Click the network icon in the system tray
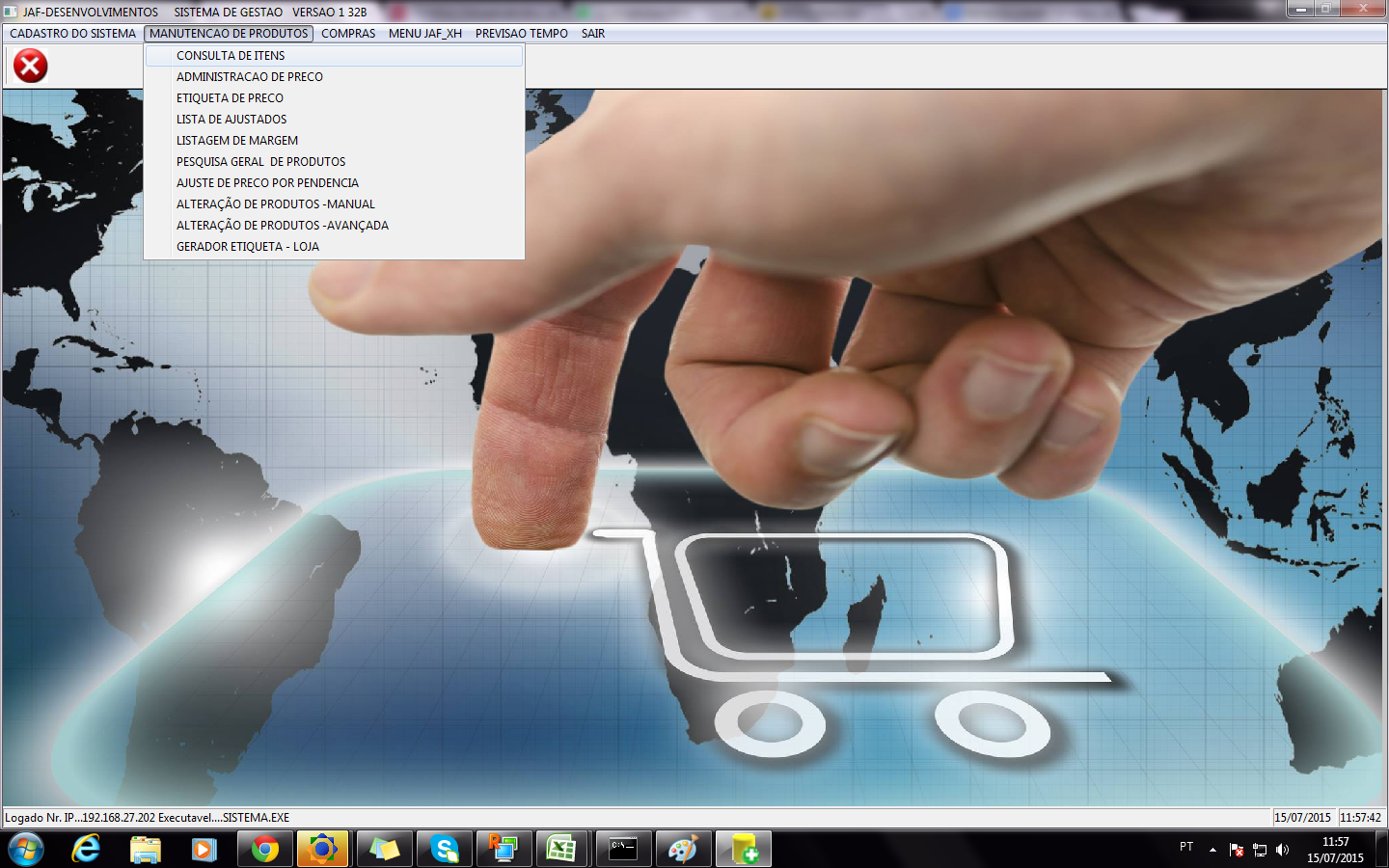The width and height of the screenshot is (1389, 868). pos(1260,850)
